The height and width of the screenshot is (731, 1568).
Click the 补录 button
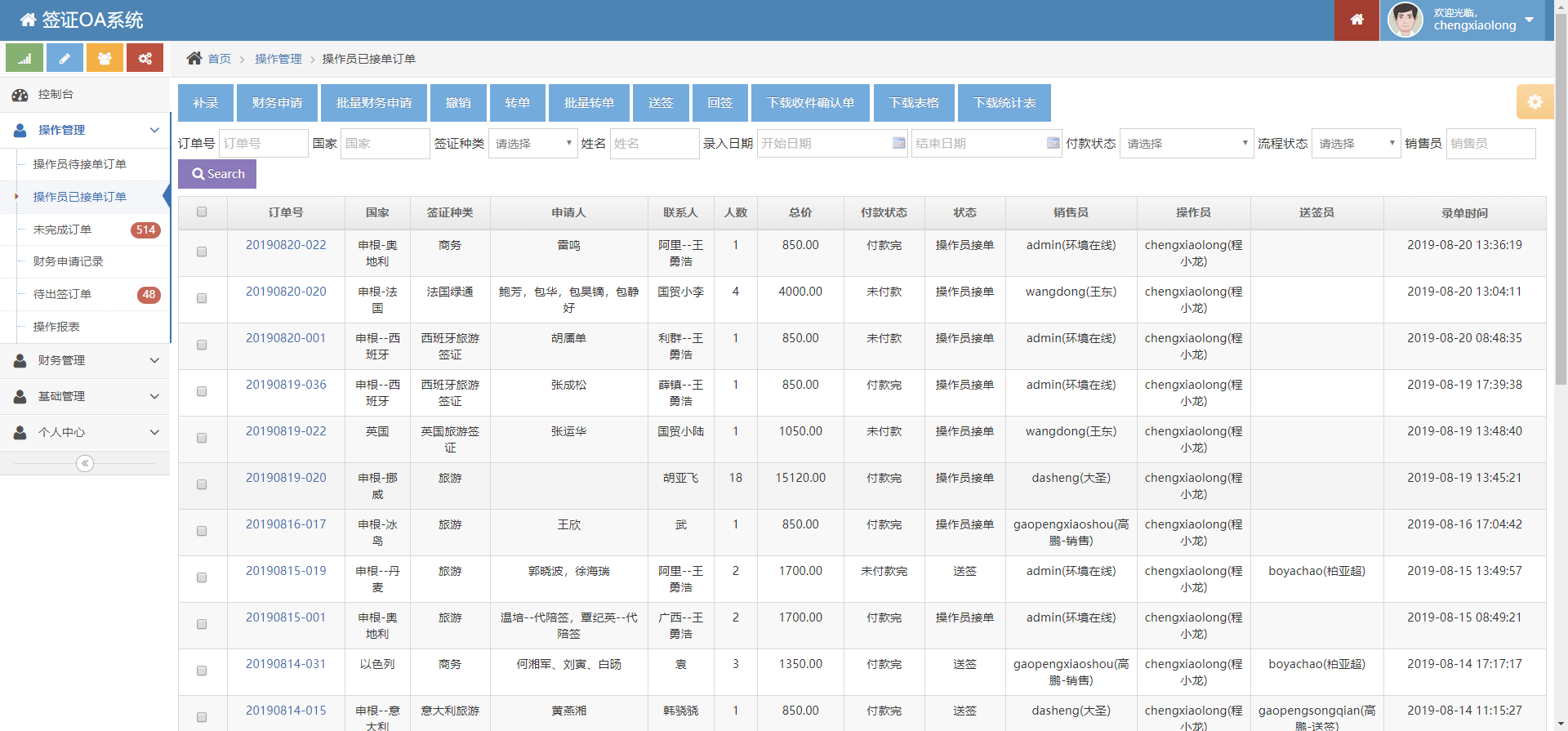(206, 103)
